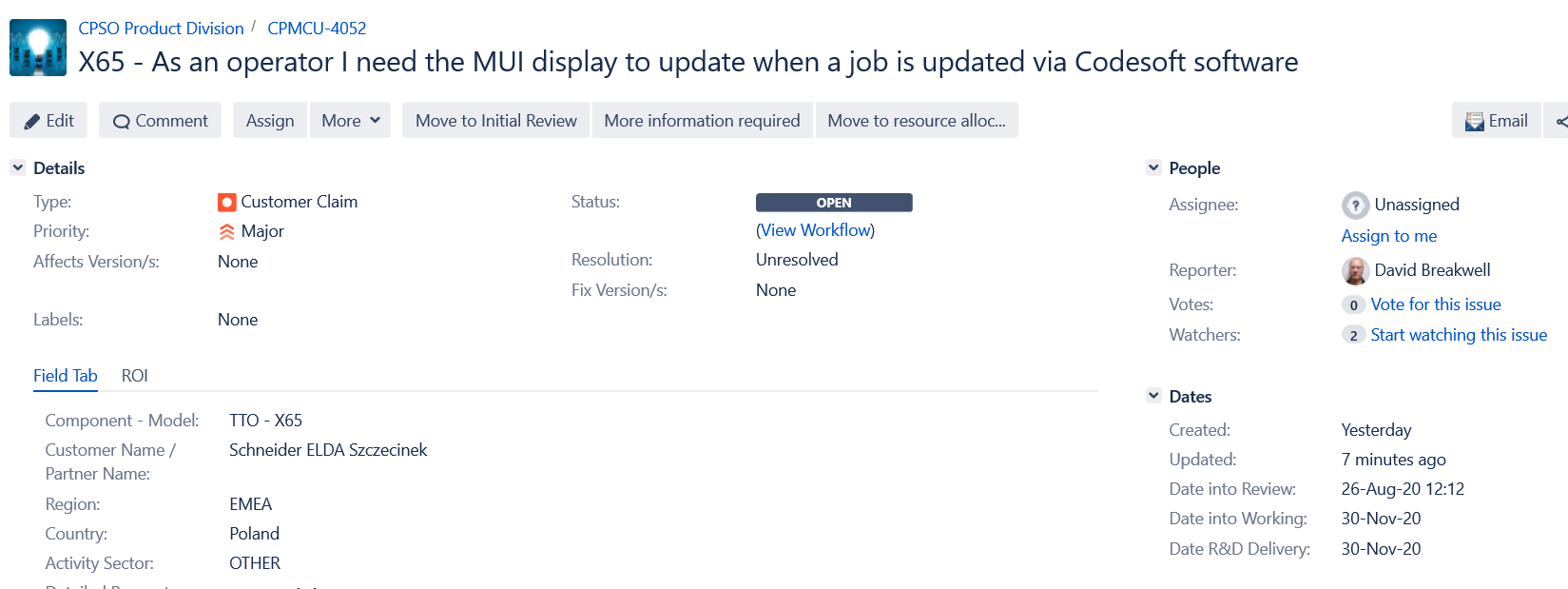Open the View Workflow link

pyautogui.click(x=816, y=230)
